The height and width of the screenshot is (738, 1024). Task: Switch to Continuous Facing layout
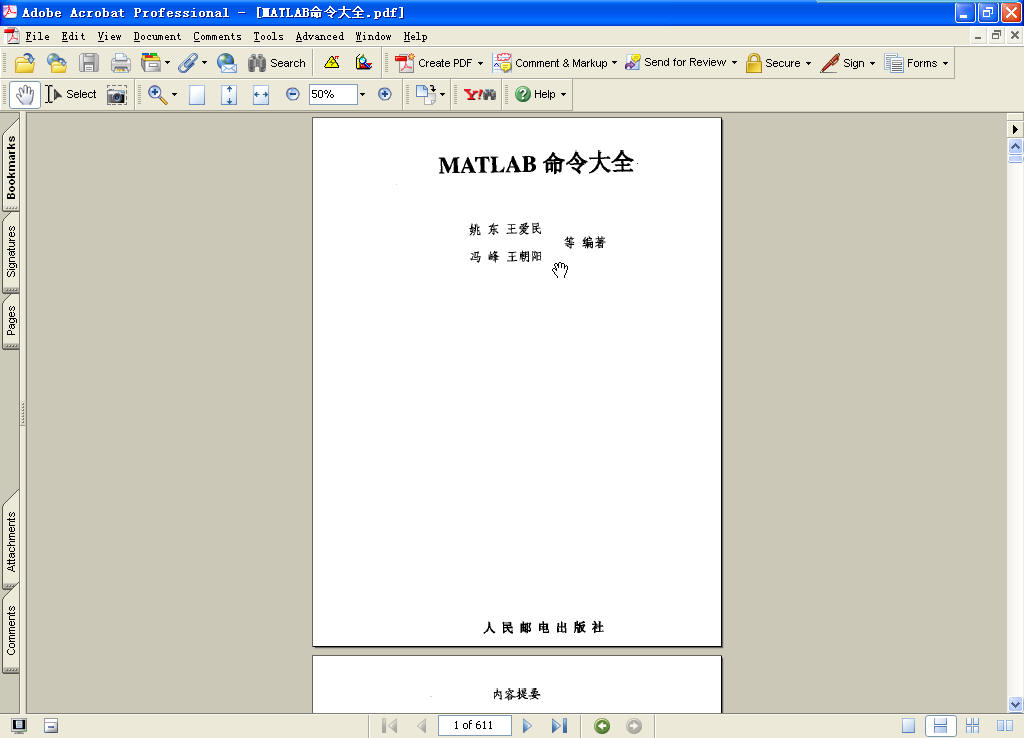(x=972, y=726)
